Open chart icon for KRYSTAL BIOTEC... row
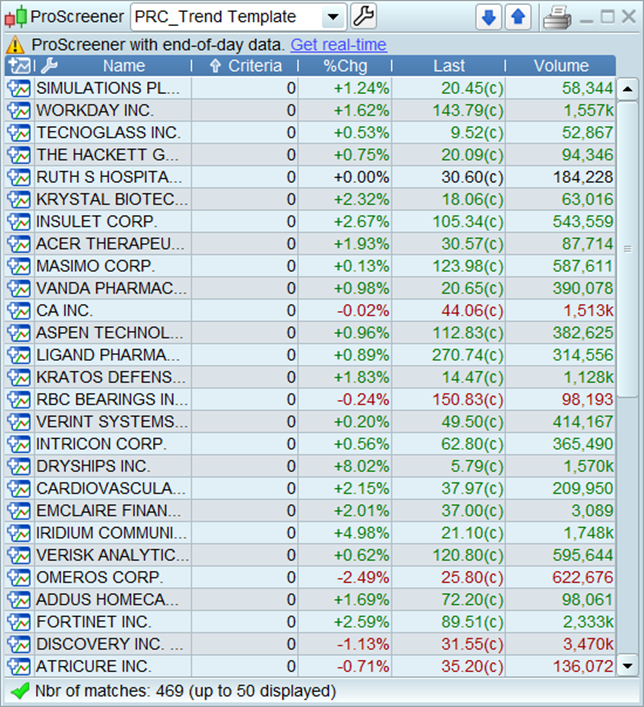The image size is (644, 707). (19, 199)
